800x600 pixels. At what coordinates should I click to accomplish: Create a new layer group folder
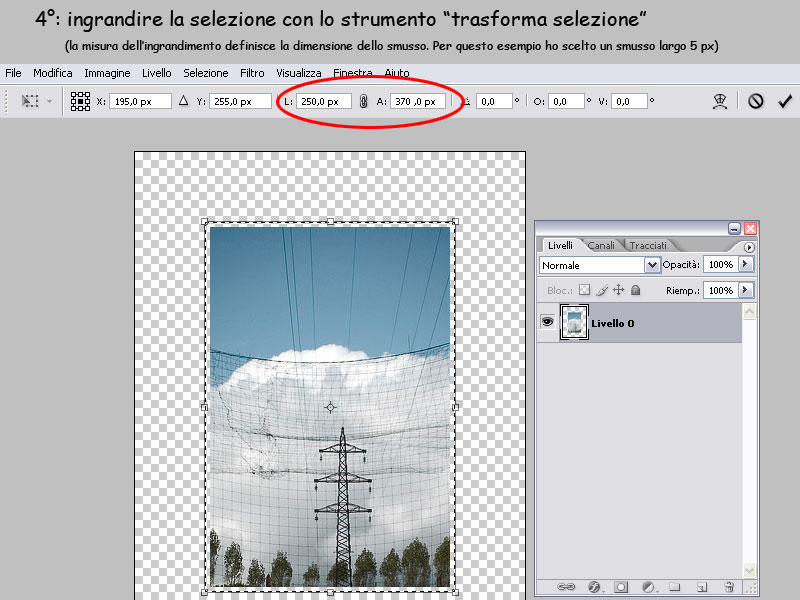pos(673,585)
